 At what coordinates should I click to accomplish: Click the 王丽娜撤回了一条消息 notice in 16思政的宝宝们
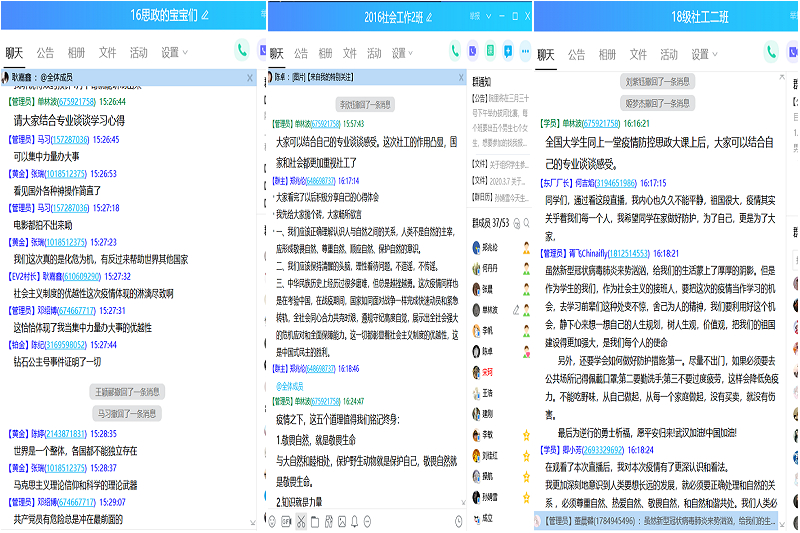pos(128,392)
